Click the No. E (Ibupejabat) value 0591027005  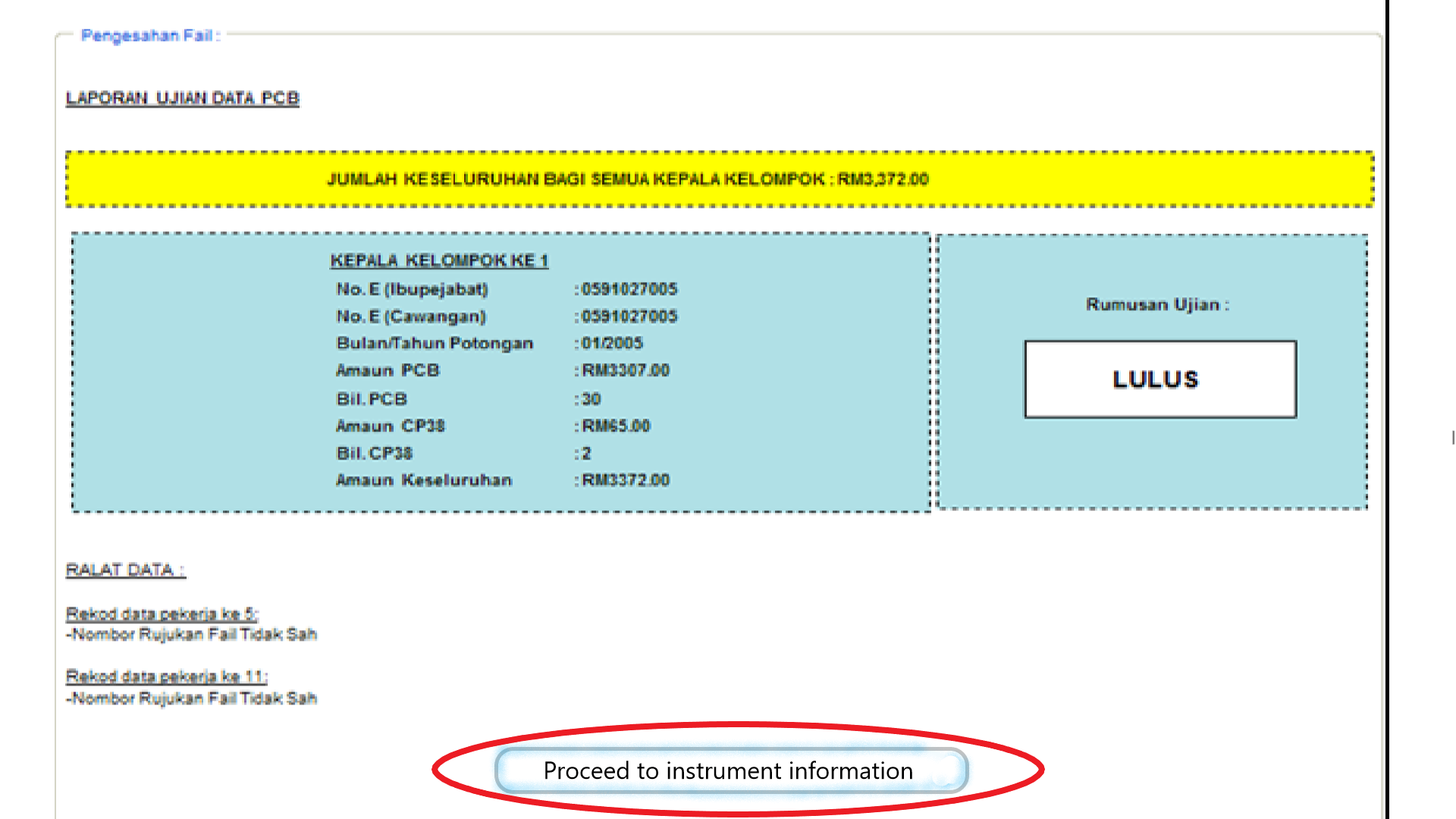pyautogui.click(x=629, y=289)
